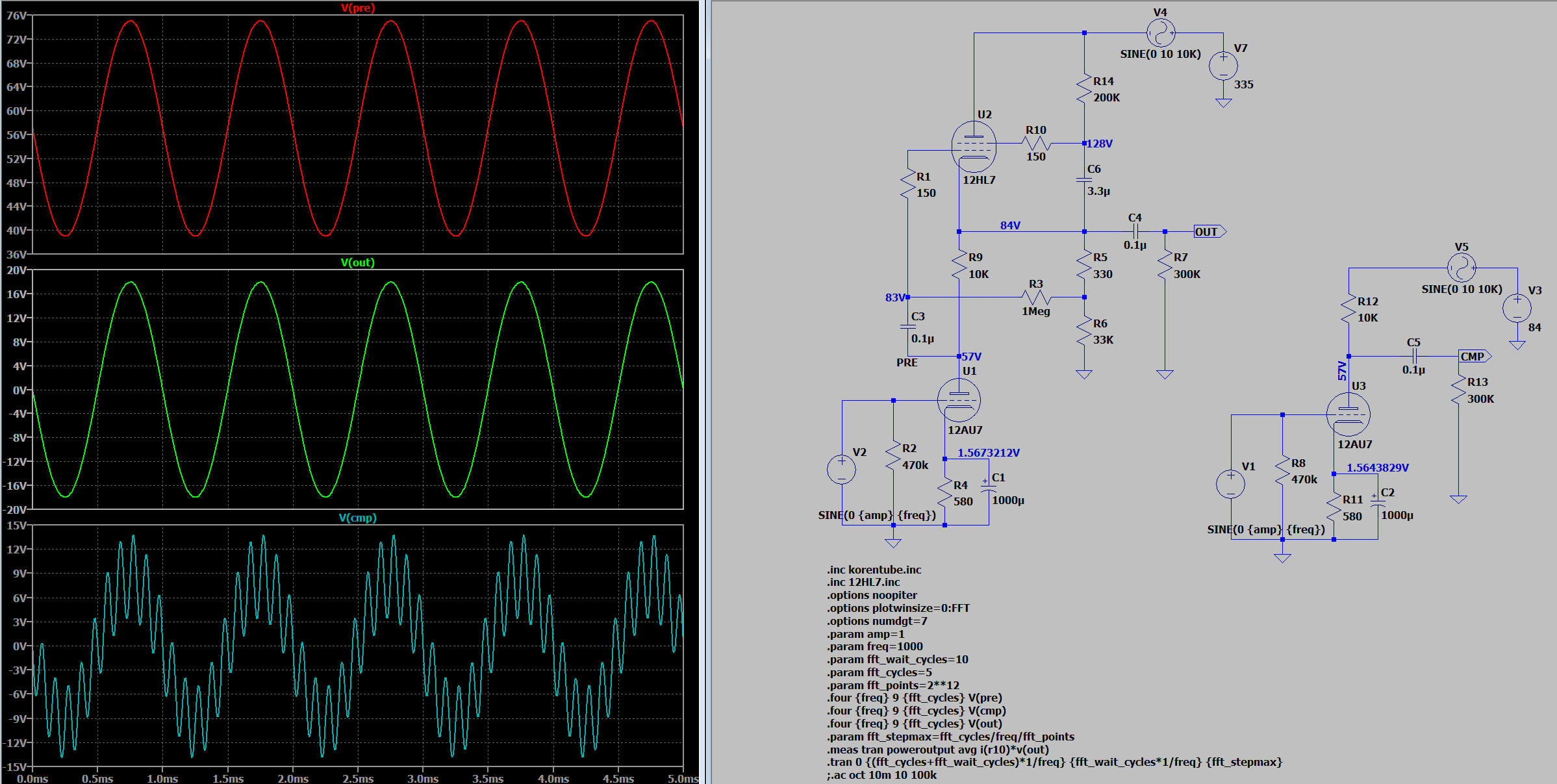1557x784 pixels.
Task: Click the 20V axis label in V(out) pane
Action: tap(16, 270)
